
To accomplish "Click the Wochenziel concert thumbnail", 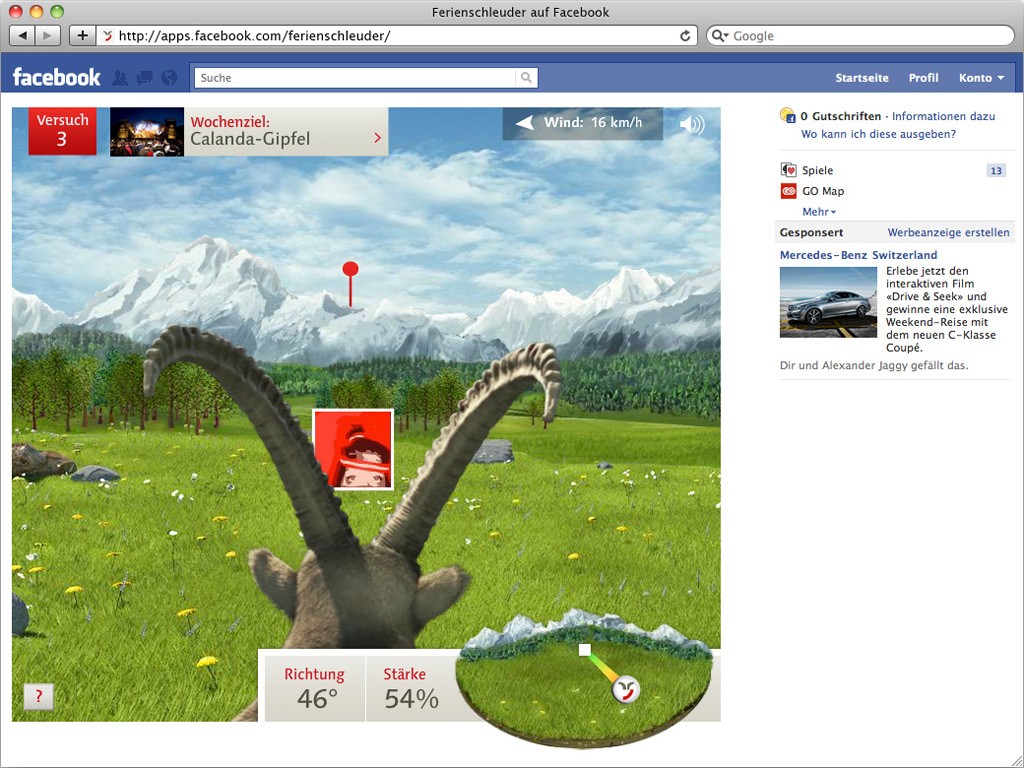I will click(x=147, y=132).
